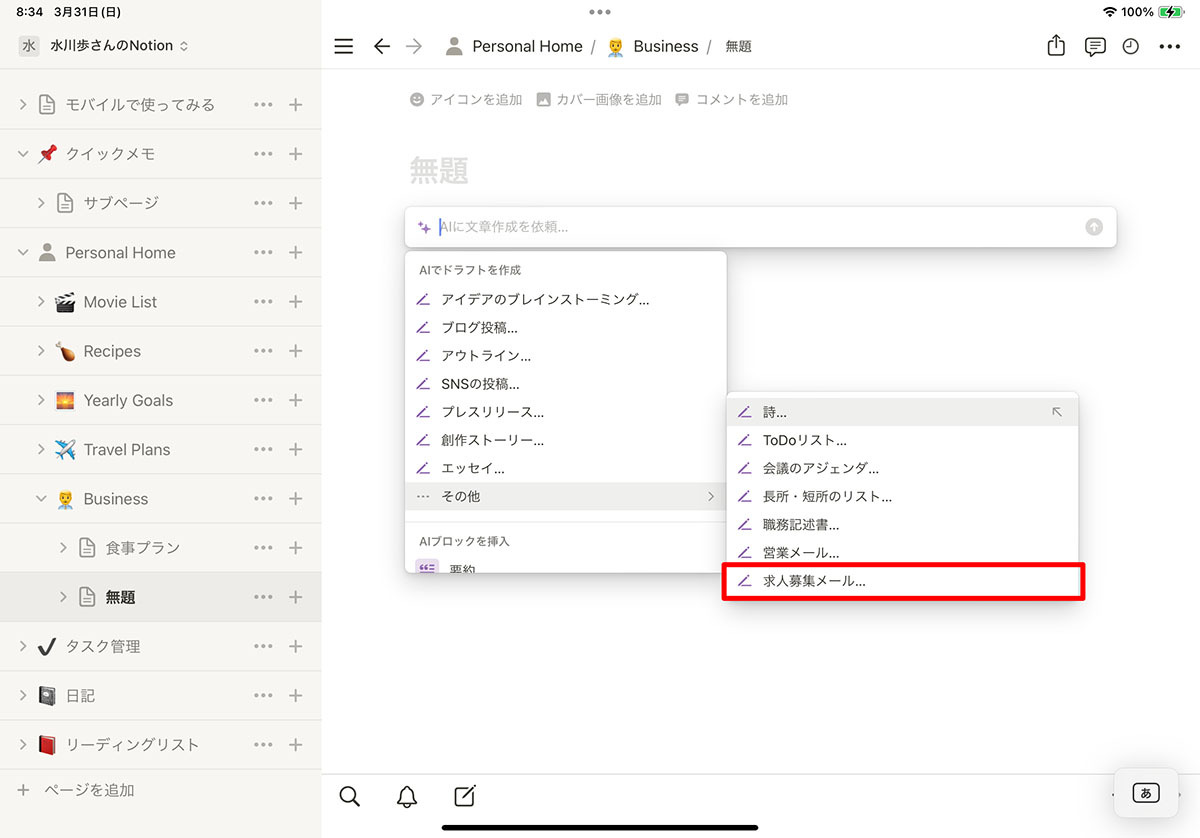
Task: Collapse the Personal Home section
Action: 23,253
